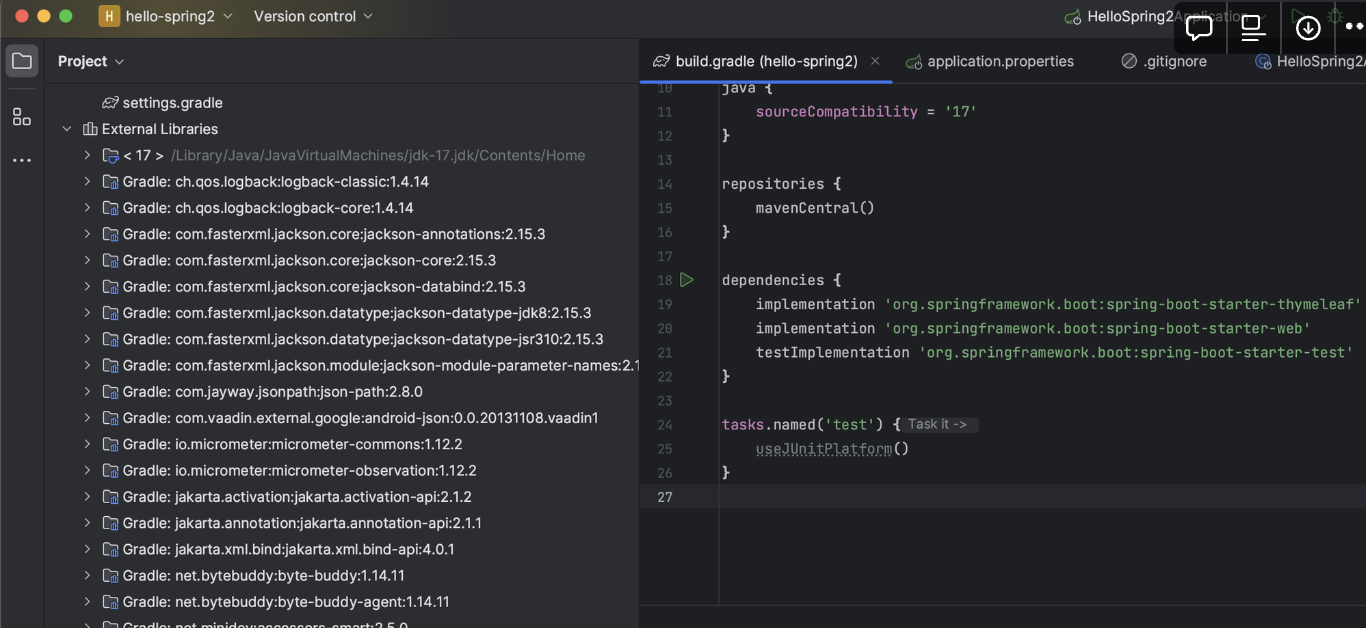Expand json-path:2.8.0 library node
1366x628 pixels.
click(87, 391)
